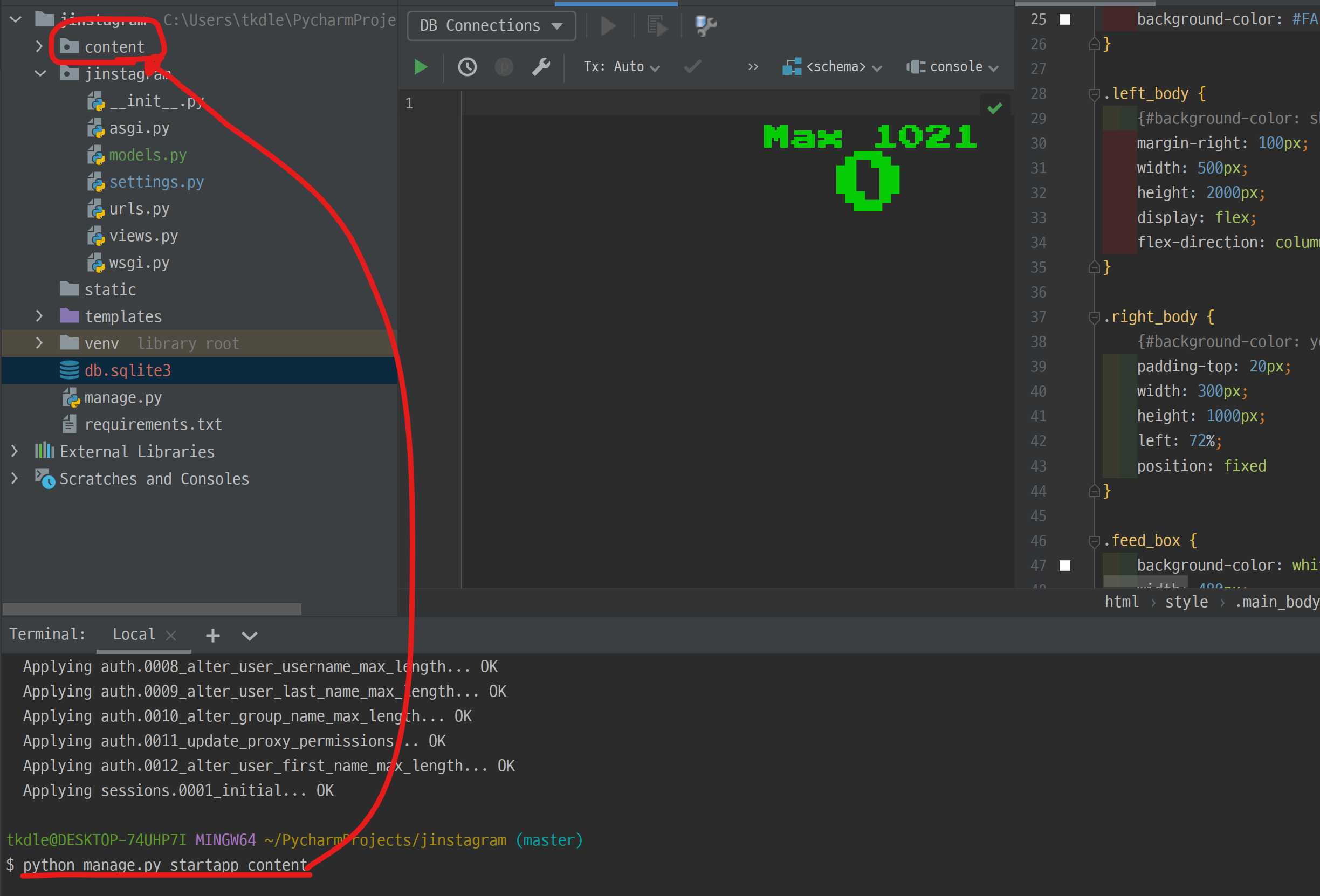
Task: Switch to the Local terminal tab
Action: (134, 634)
